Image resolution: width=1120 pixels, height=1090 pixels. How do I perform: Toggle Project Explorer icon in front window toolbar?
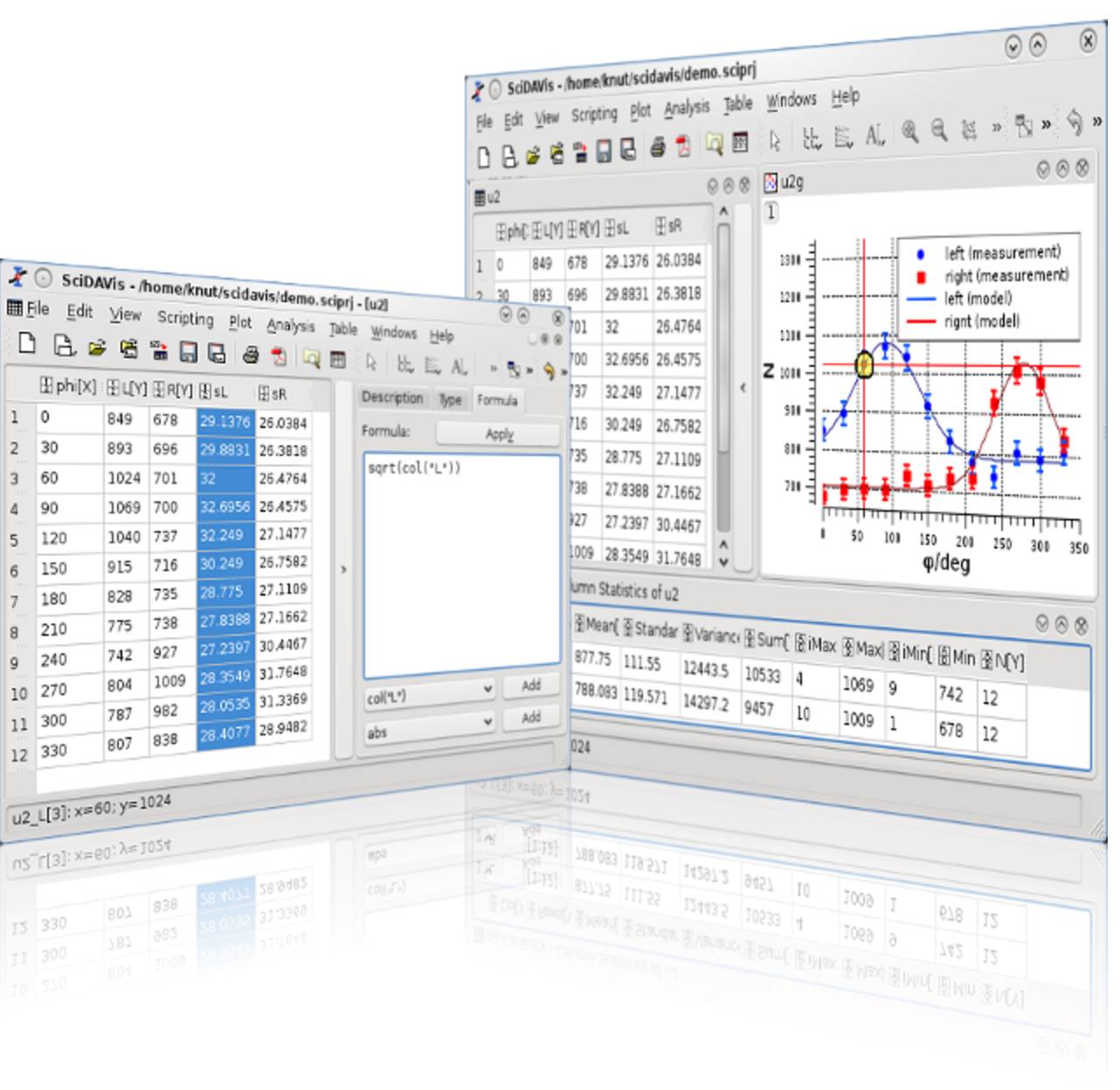click(312, 357)
